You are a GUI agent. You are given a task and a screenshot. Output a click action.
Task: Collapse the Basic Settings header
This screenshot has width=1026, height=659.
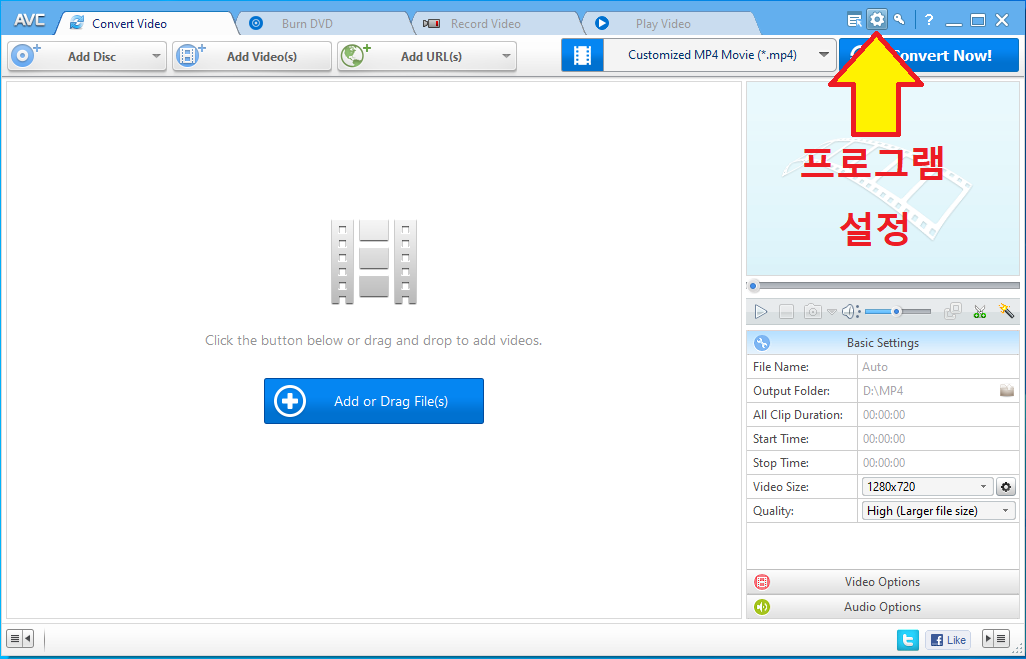pos(883,343)
